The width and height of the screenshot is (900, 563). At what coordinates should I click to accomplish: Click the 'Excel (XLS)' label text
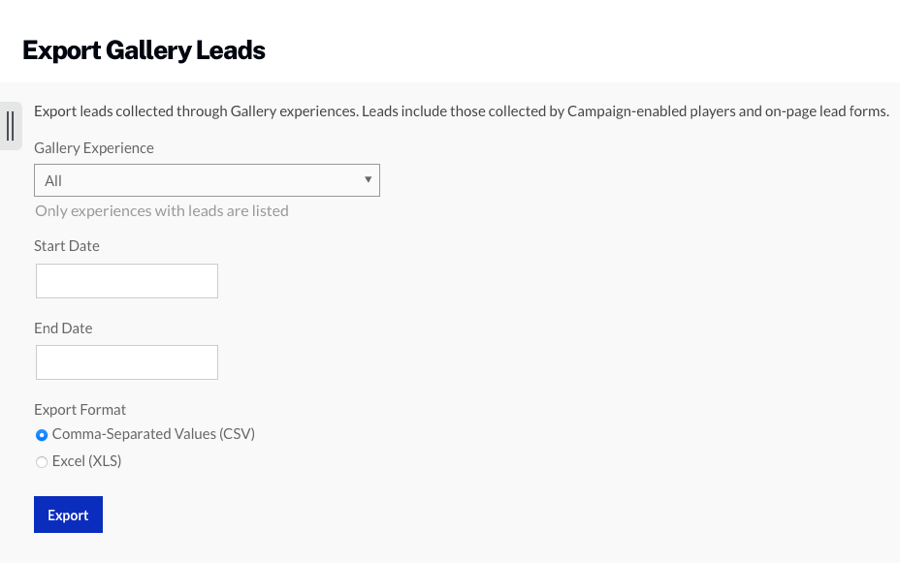87,461
